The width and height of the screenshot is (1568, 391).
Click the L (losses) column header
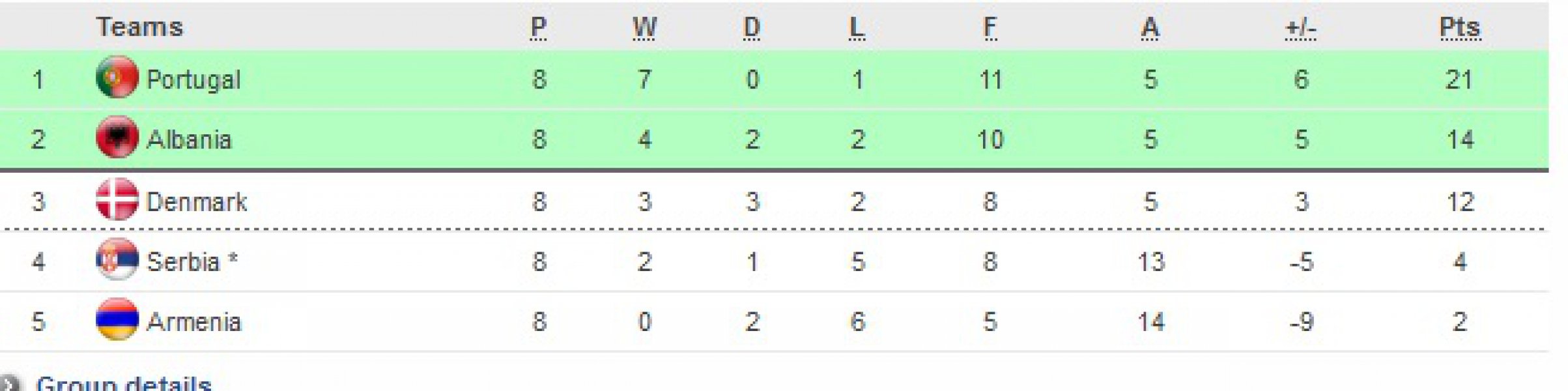click(857, 28)
